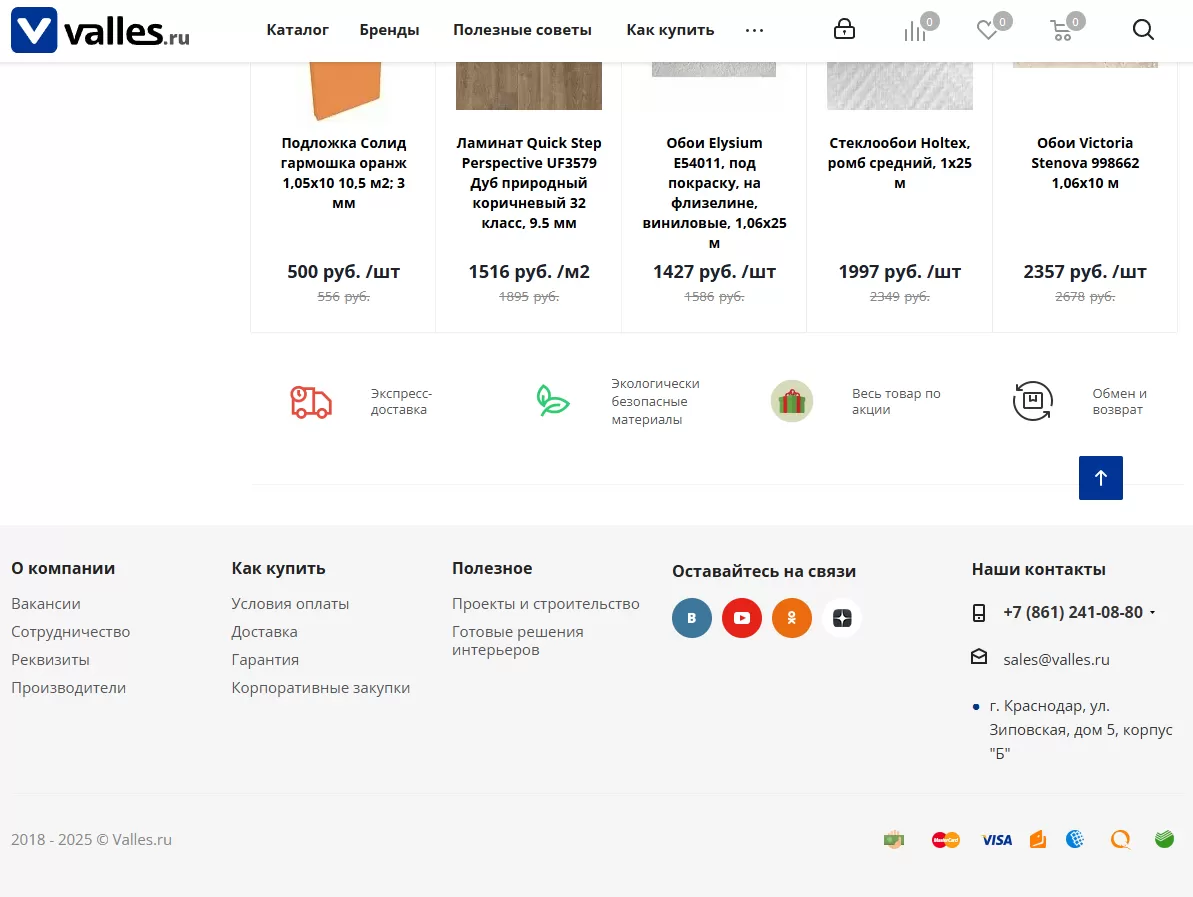Open the Как купить menu item
Image resolution: width=1193 pixels, height=897 pixels.
670,30
